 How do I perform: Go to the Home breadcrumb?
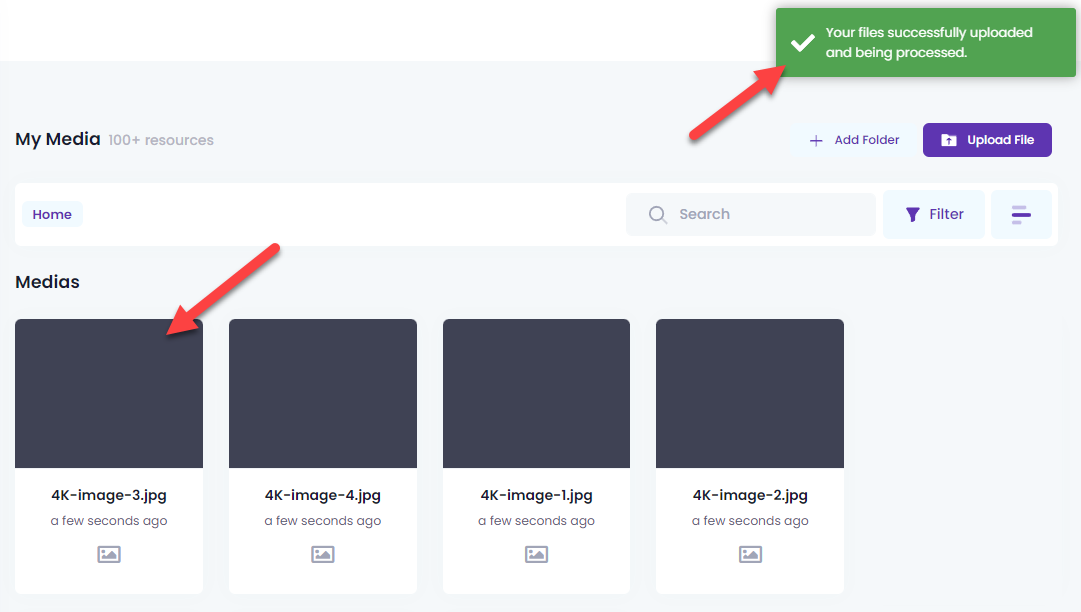click(x=52, y=214)
